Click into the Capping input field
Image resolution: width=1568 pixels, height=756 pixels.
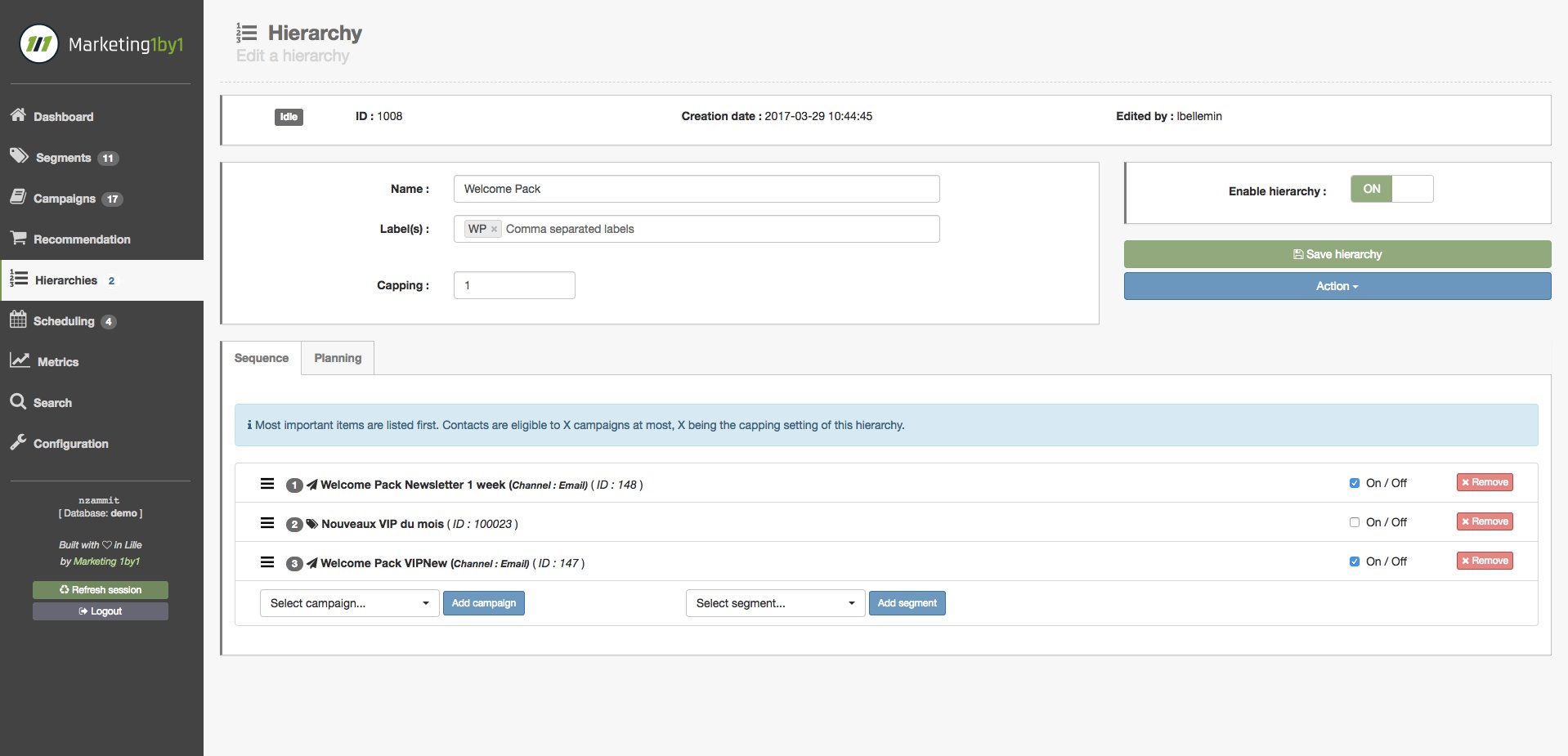coord(514,285)
